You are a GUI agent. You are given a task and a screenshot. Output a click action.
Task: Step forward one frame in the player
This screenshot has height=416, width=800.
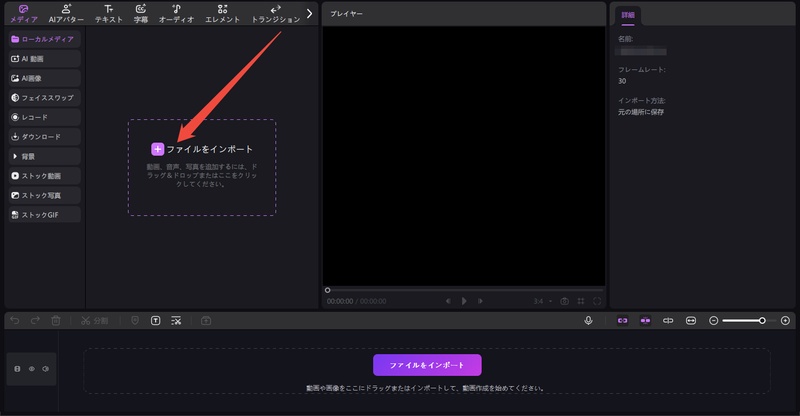480,301
